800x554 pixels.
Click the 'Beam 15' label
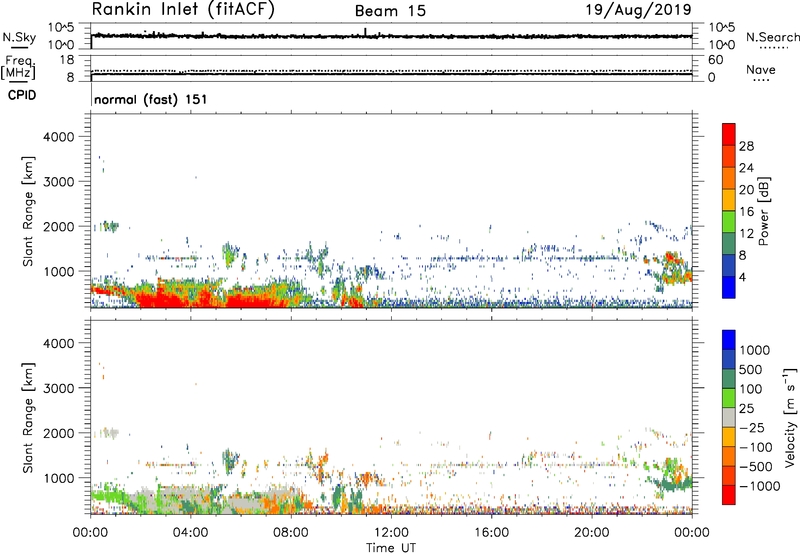pyautogui.click(x=390, y=11)
